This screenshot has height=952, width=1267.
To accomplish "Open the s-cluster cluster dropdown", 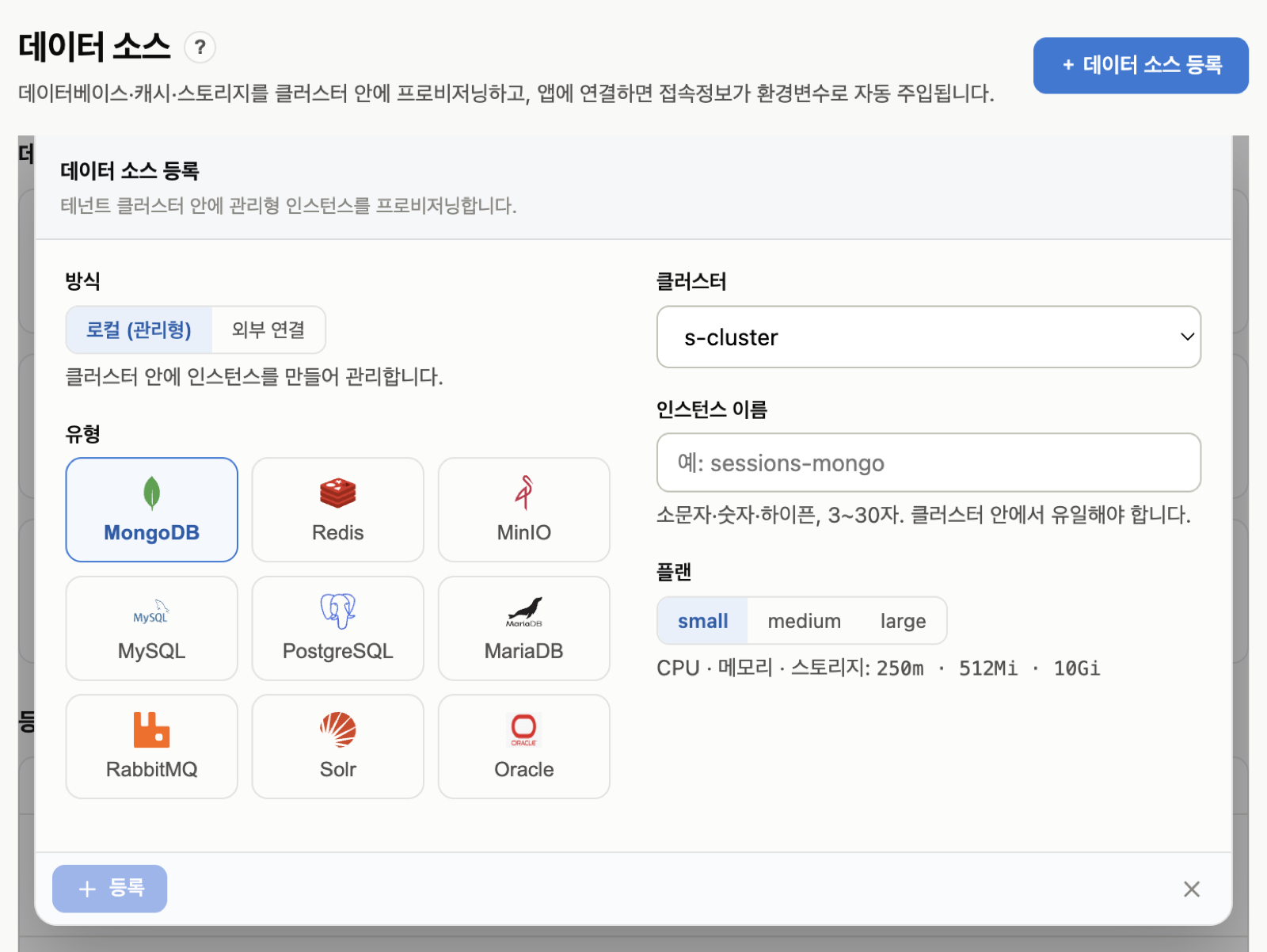I will tap(929, 337).
